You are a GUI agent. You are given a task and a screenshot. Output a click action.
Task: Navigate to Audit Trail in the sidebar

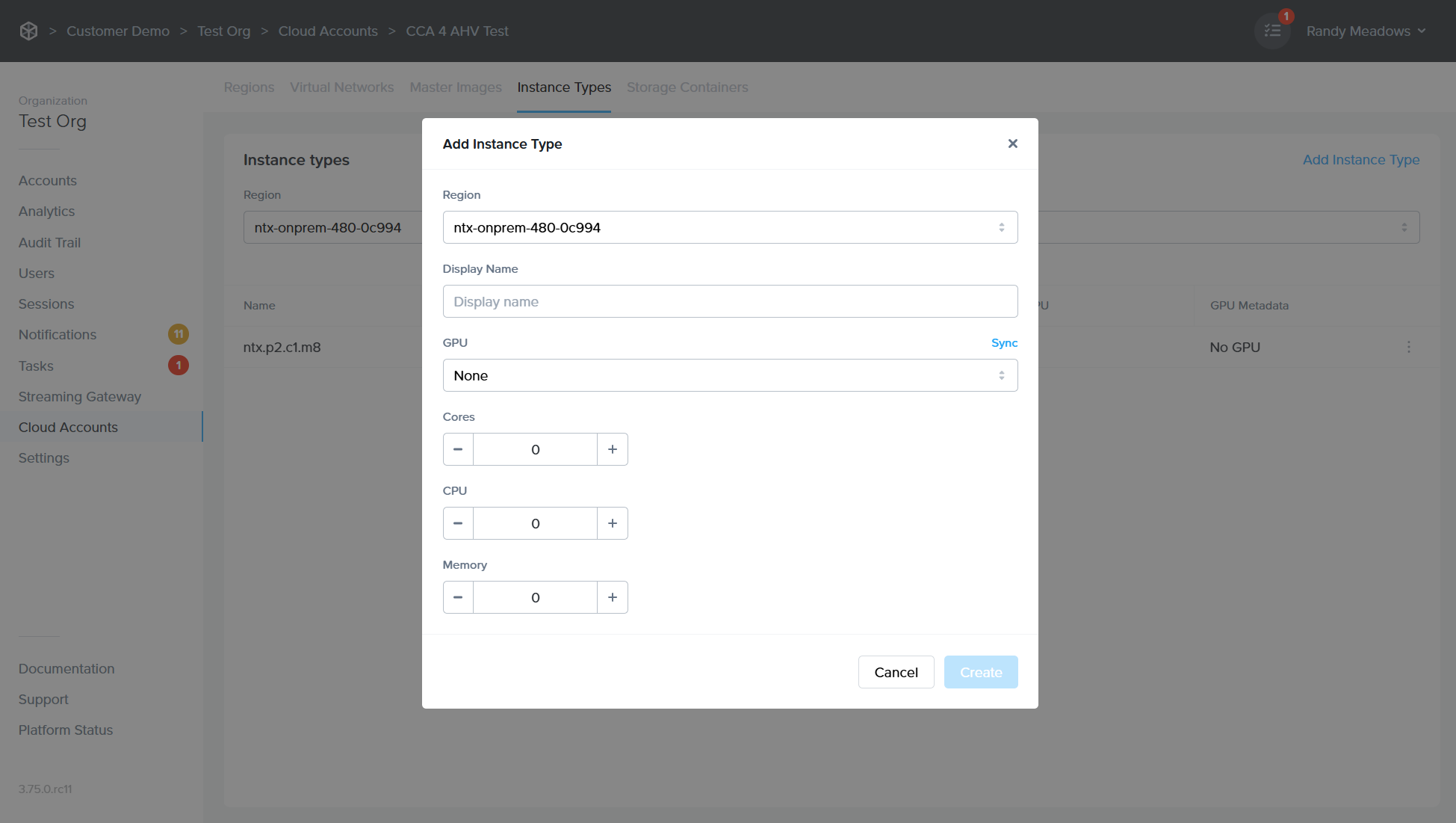(49, 242)
